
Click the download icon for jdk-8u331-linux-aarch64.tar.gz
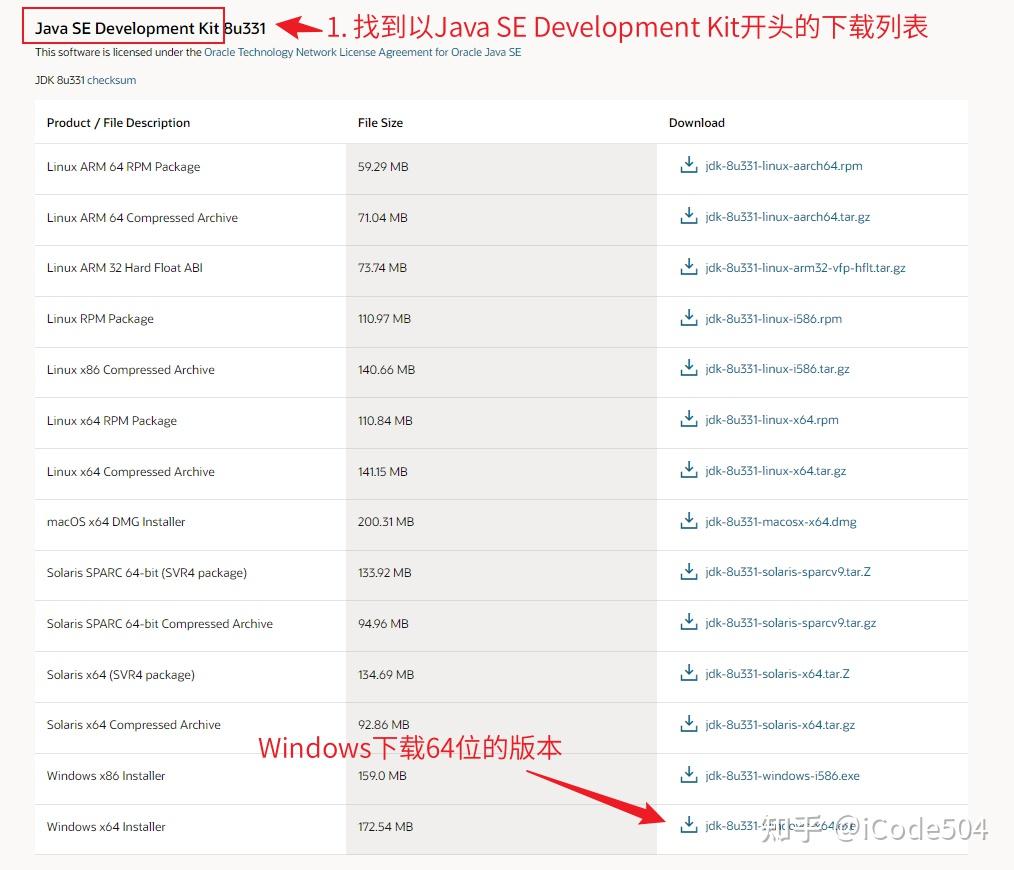pyautogui.click(x=688, y=217)
